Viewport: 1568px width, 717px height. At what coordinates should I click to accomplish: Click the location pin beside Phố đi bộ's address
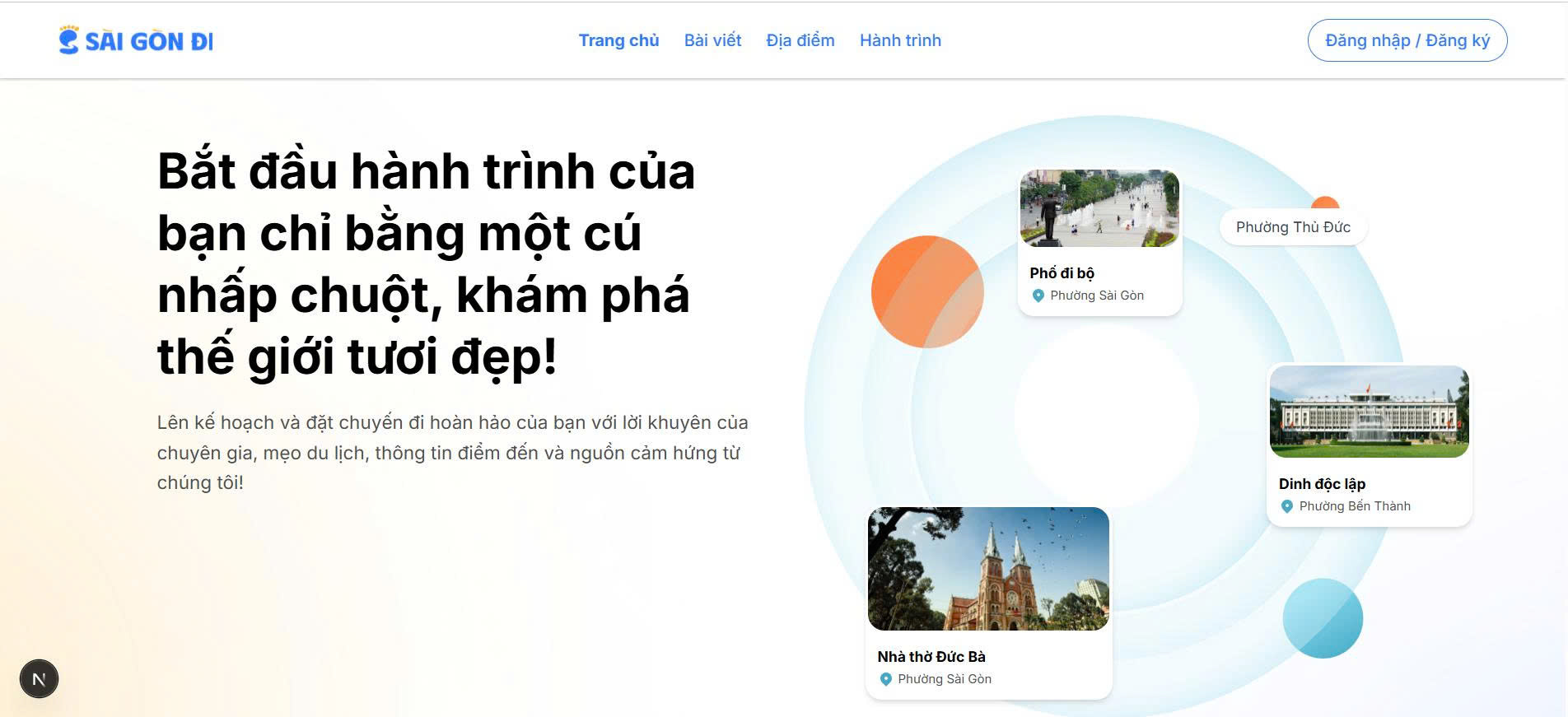1038,296
